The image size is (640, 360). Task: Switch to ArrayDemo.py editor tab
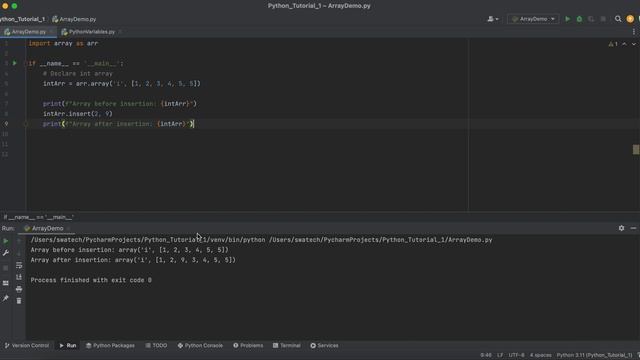click(x=28, y=31)
